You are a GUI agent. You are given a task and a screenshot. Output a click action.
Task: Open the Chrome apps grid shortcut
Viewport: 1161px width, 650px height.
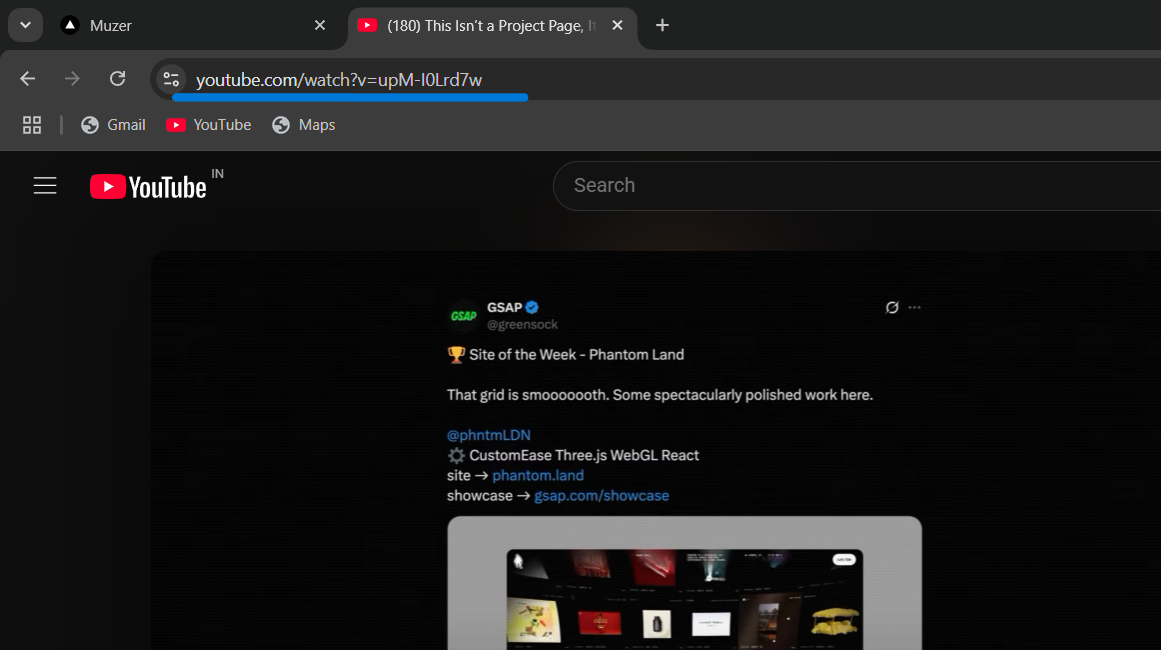point(32,125)
